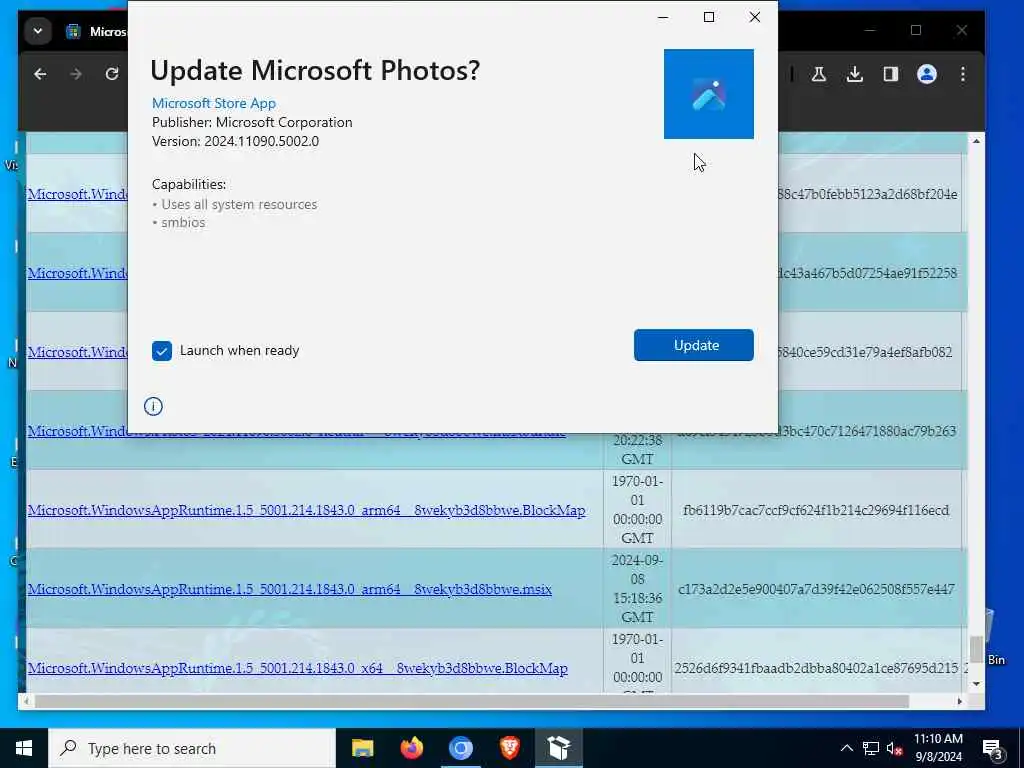Select hash c173a2d2e5e900407a7d39f42e062508f557e447

click(816, 589)
